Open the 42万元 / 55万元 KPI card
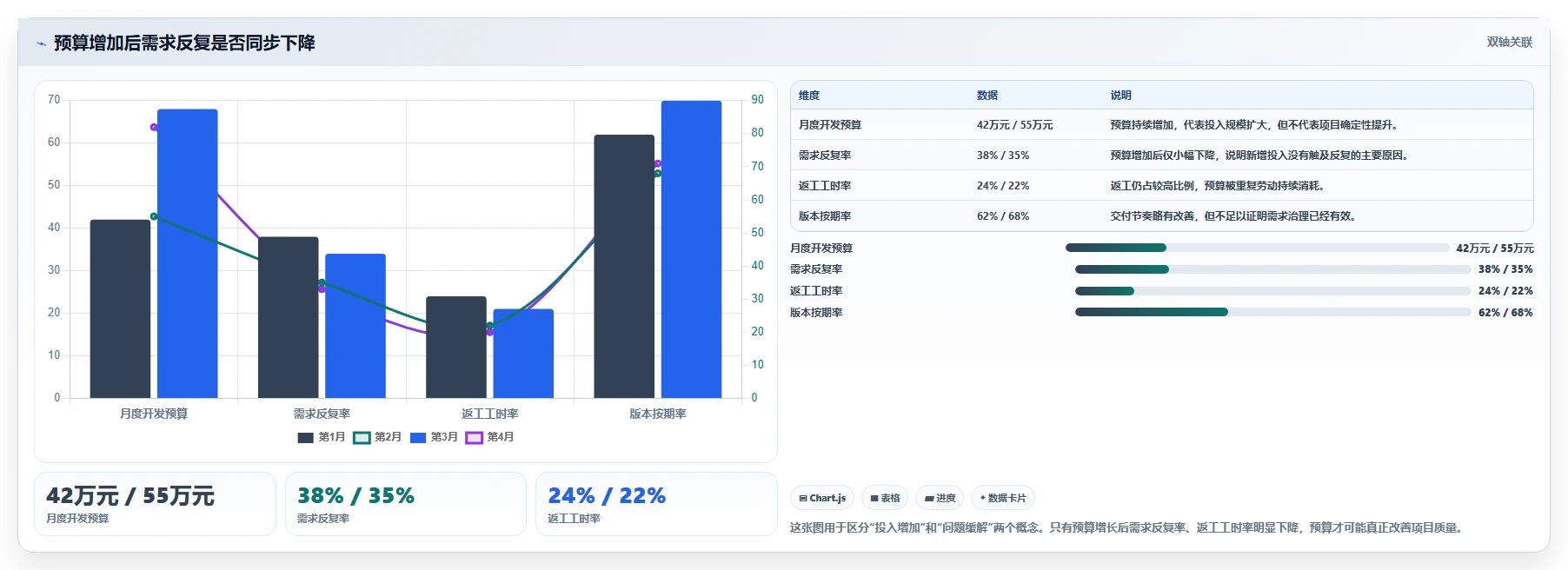Image resolution: width=1568 pixels, height=570 pixels. [x=155, y=504]
